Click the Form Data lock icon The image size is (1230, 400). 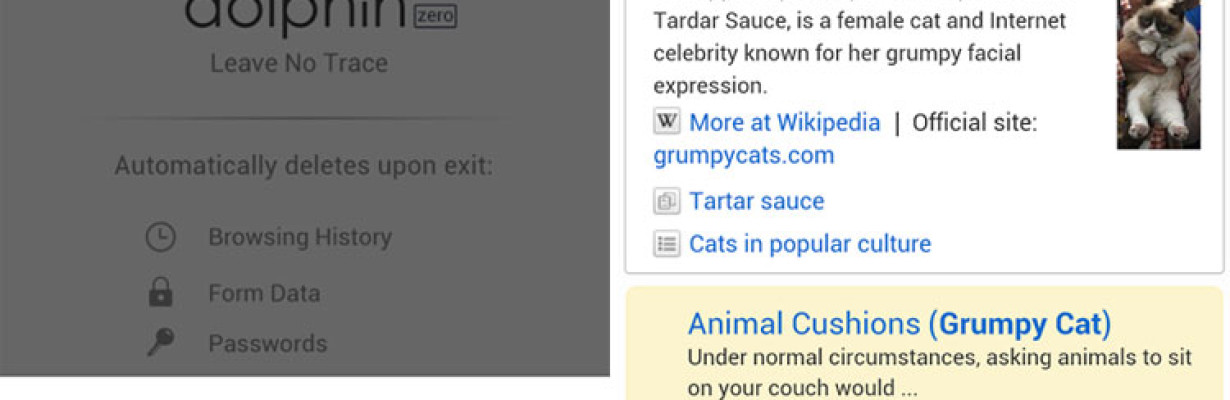pyautogui.click(x=160, y=293)
